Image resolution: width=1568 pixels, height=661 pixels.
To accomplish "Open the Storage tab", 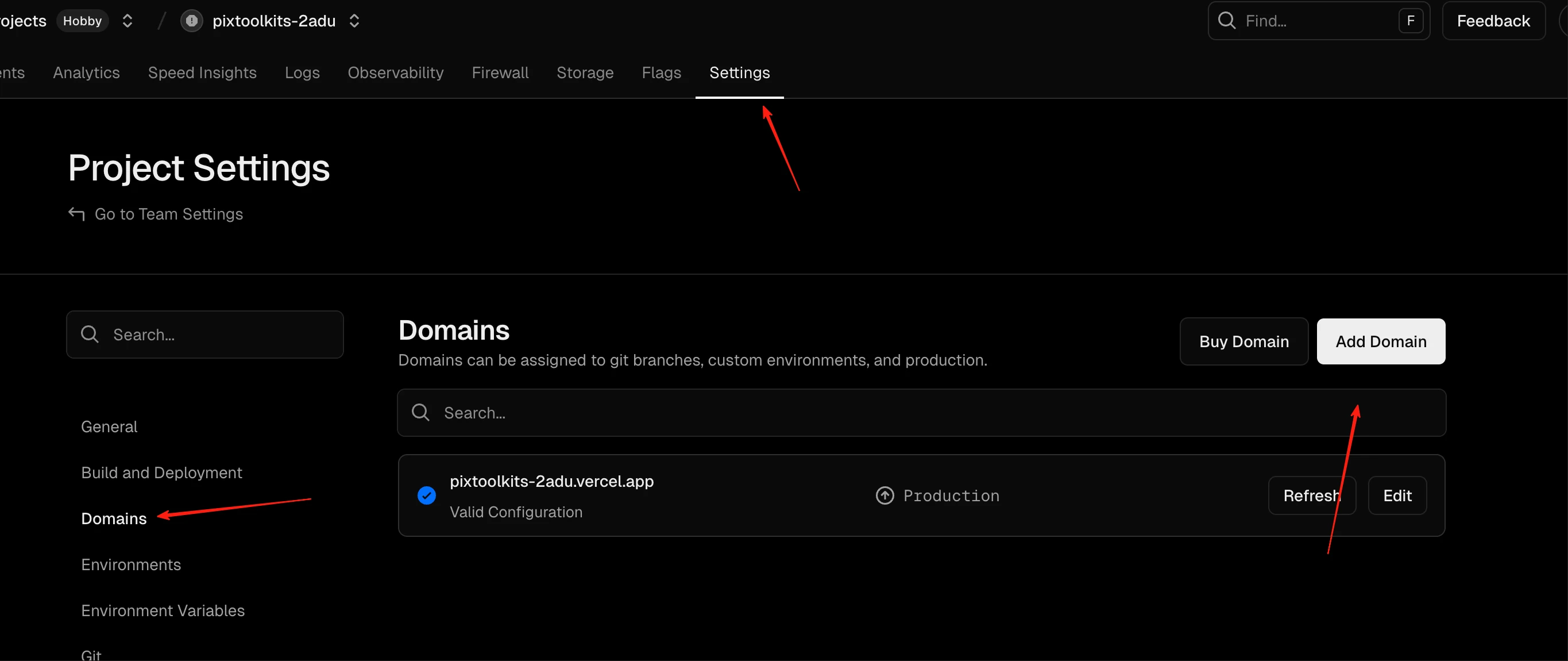I will (x=585, y=72).
